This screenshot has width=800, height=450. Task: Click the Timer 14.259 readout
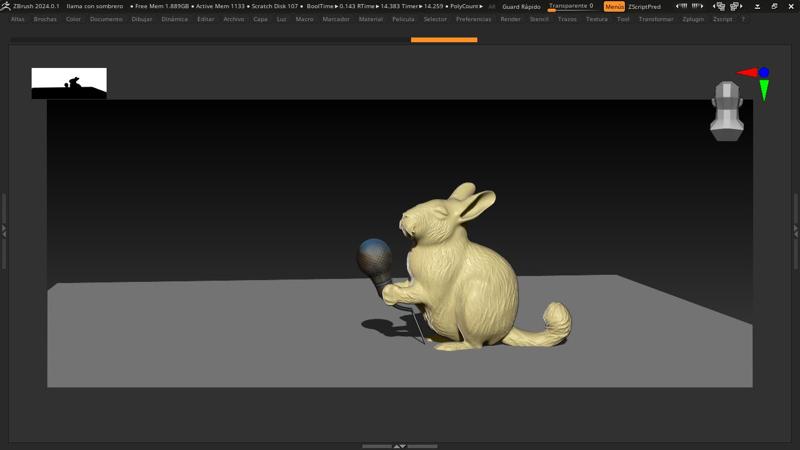tap(421, 6)
